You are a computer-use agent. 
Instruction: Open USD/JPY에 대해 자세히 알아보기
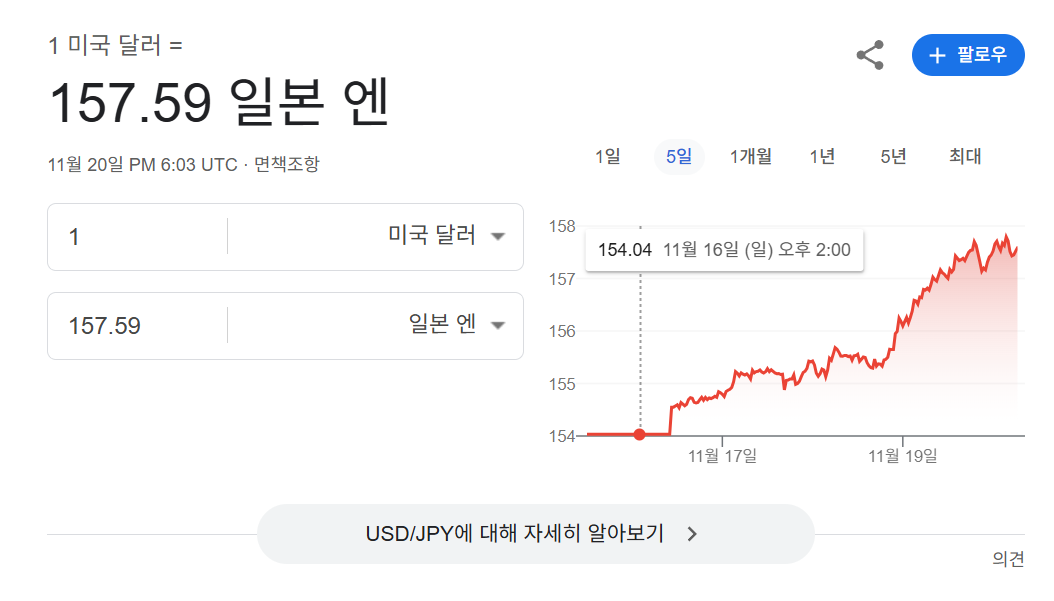coord(515,534)
